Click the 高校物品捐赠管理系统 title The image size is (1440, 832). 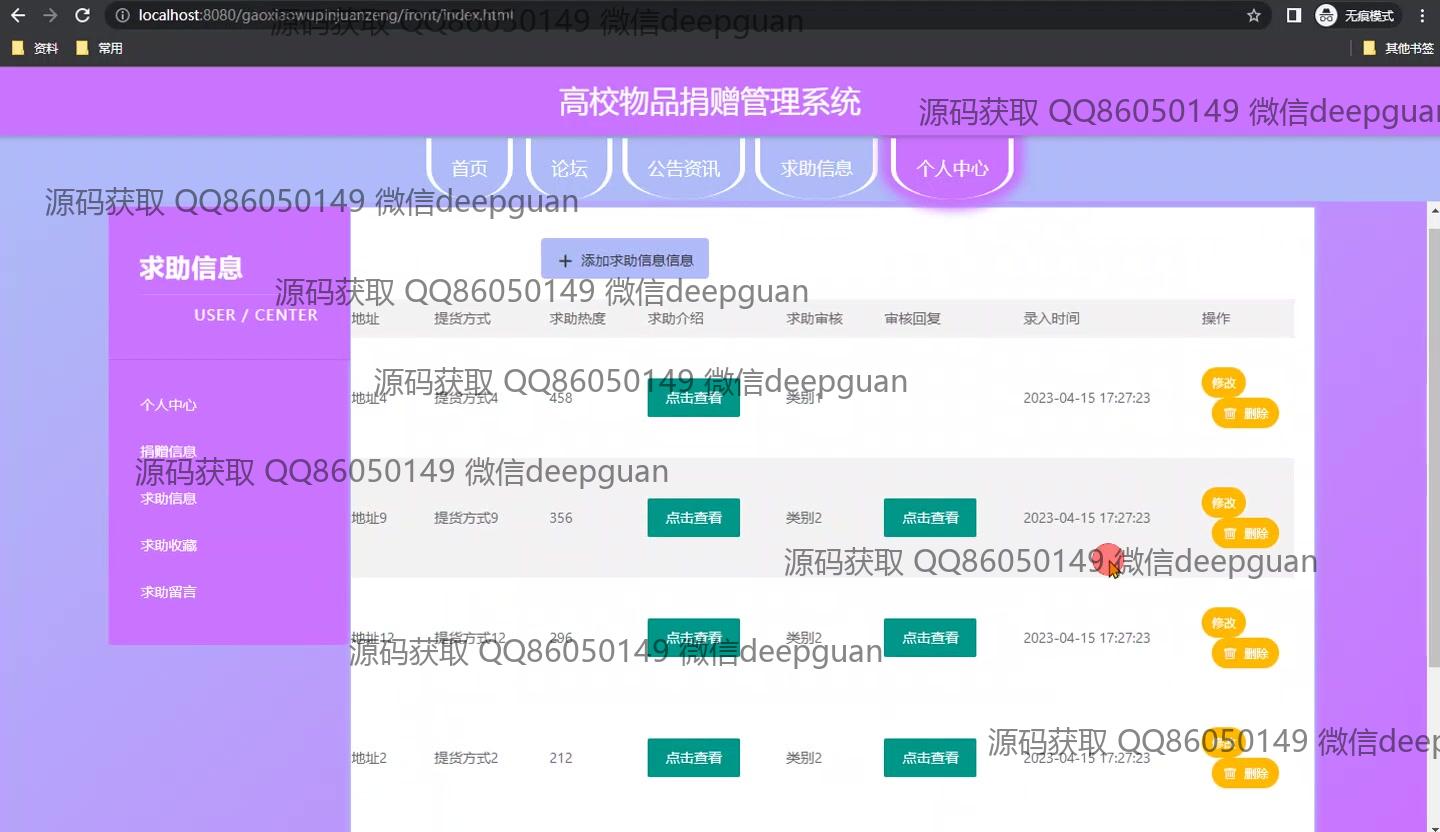pyautogui.click(x=710, y=102)
